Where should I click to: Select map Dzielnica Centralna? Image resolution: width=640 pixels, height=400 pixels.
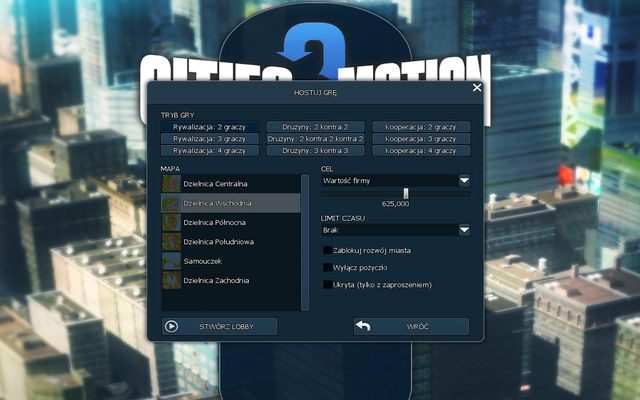[231, 184]
